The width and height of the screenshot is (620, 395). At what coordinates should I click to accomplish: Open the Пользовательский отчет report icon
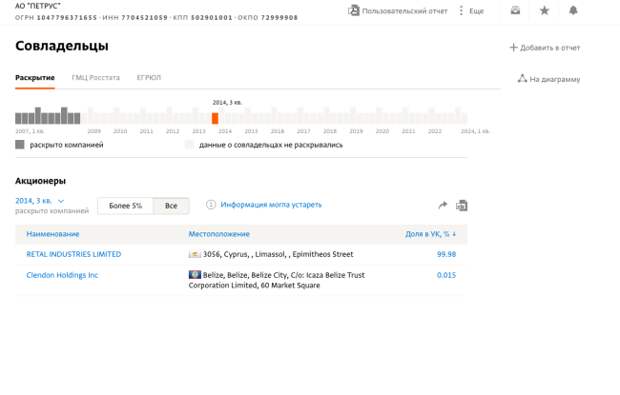(354, 10)
